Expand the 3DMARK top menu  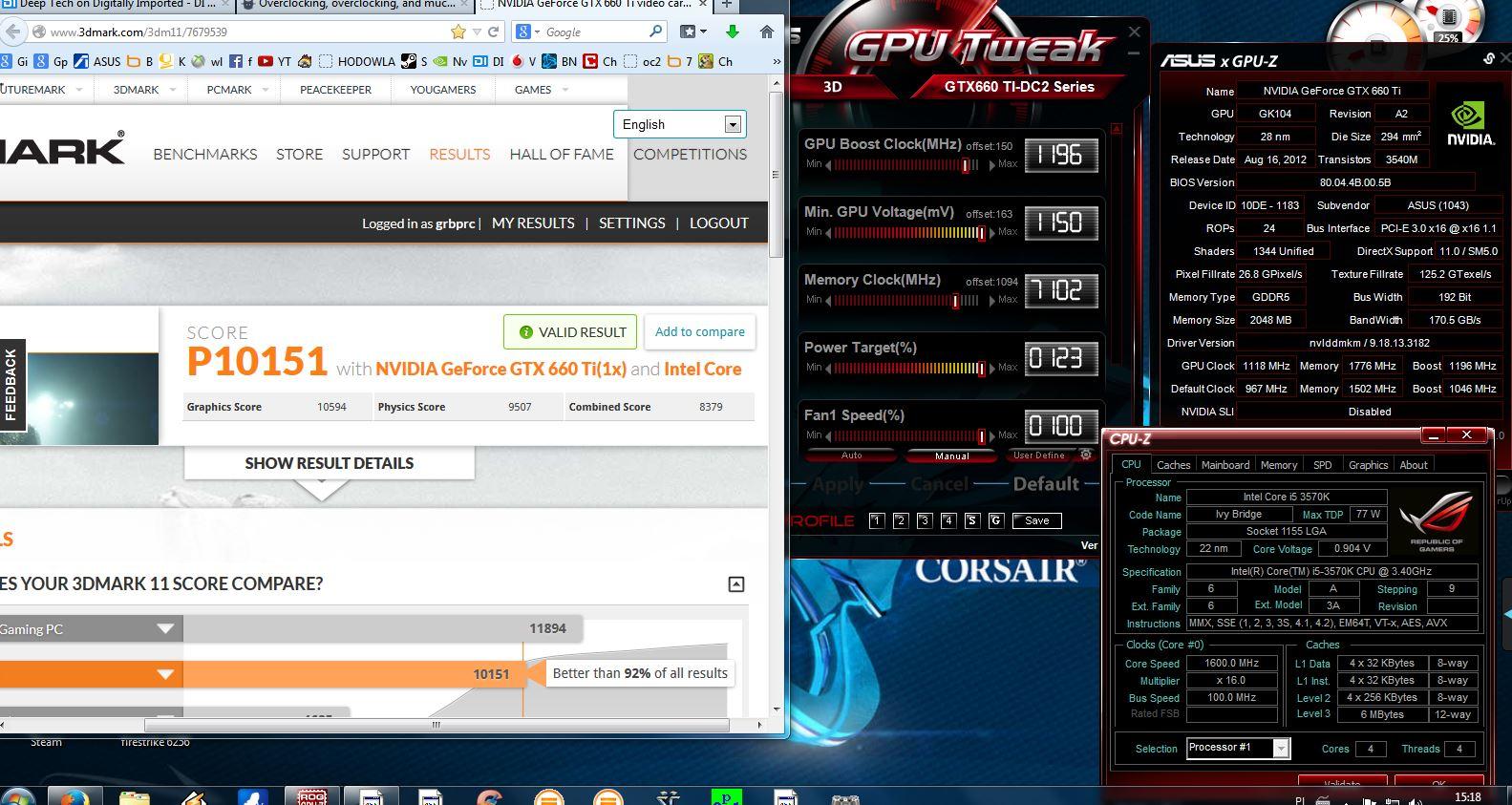point(173,90)
